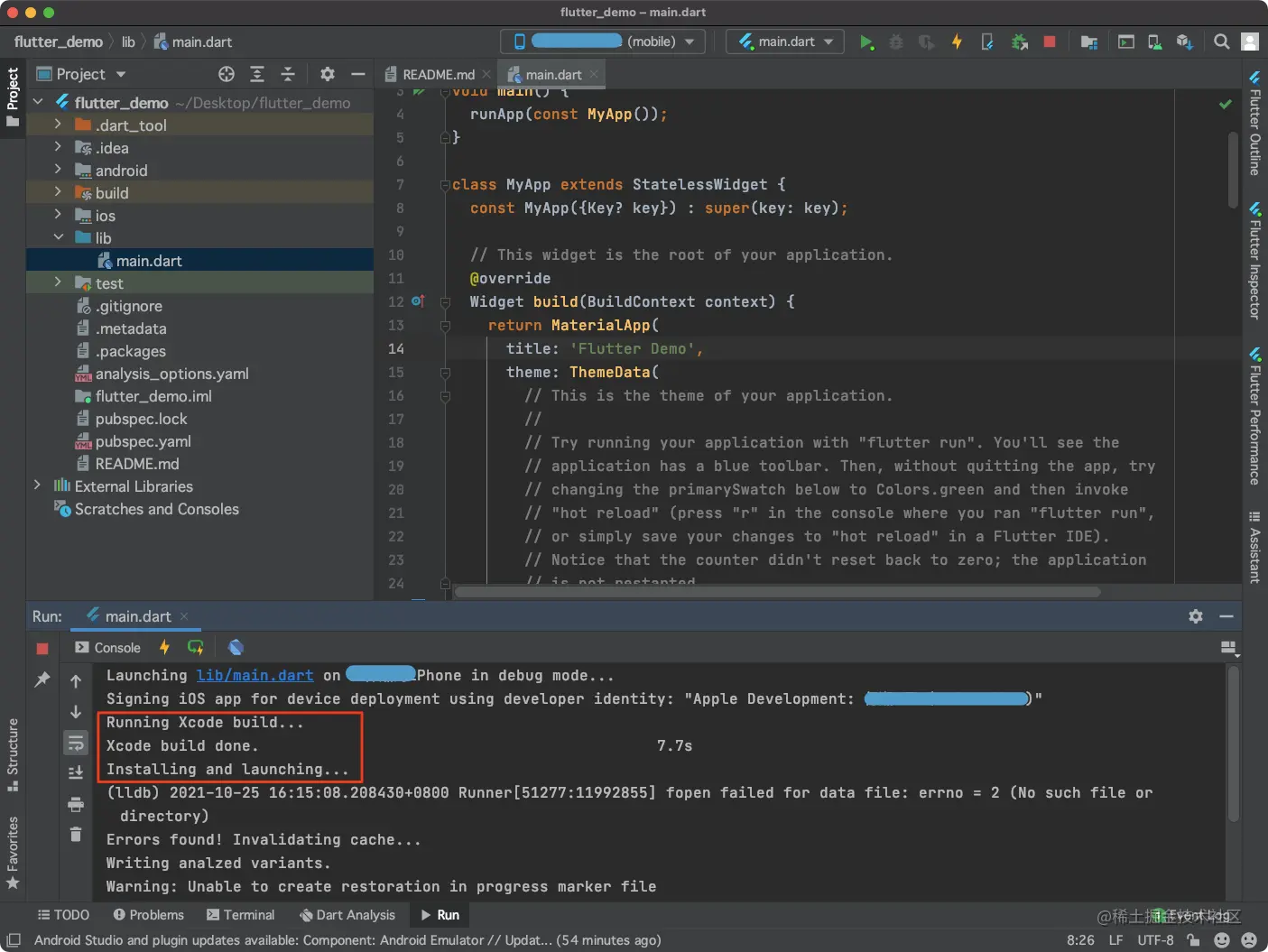Expand the External Libraries node
The width and height of the screenshot is (1268, 952).
point(37,485)
